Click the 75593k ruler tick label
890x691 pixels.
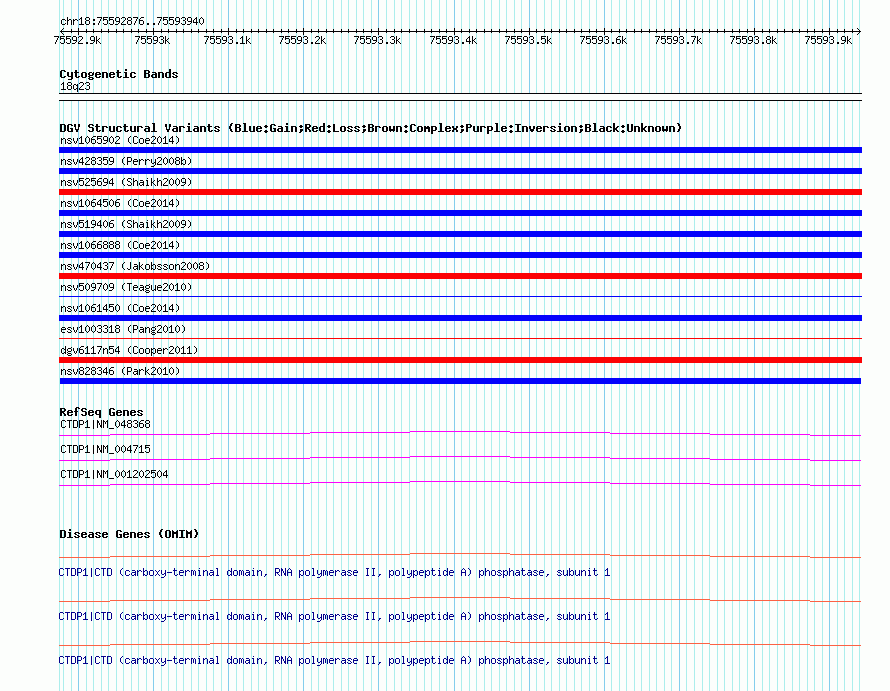(152, 40)
